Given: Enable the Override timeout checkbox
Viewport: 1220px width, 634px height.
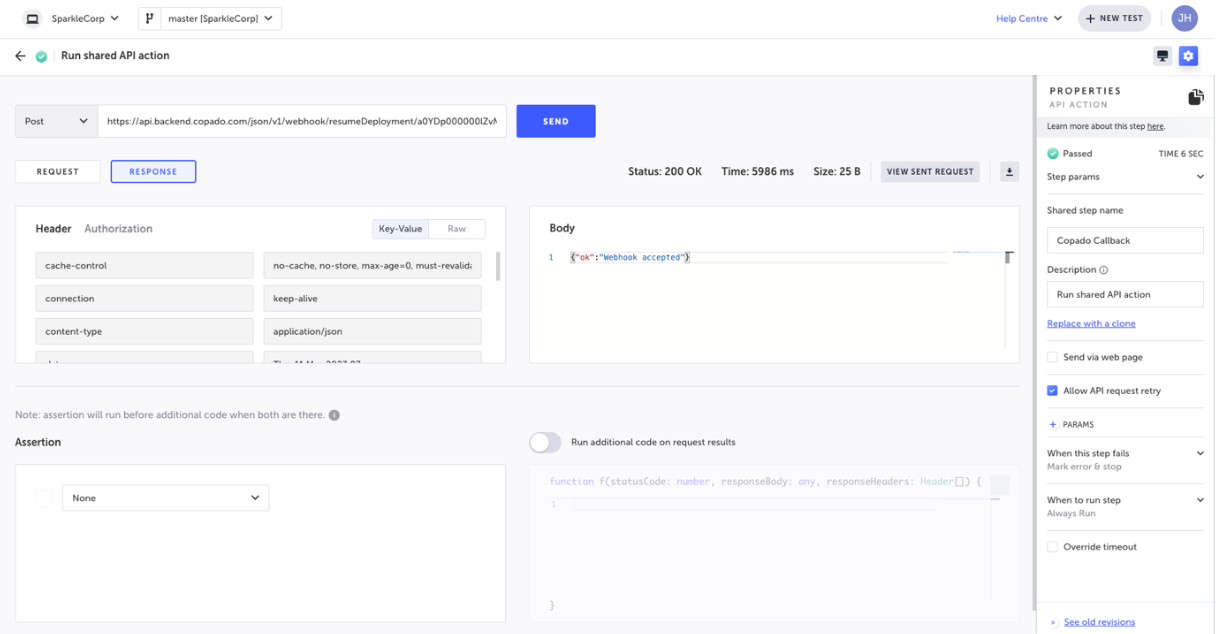Looking at the screenshot, I should click(1052, 547).
